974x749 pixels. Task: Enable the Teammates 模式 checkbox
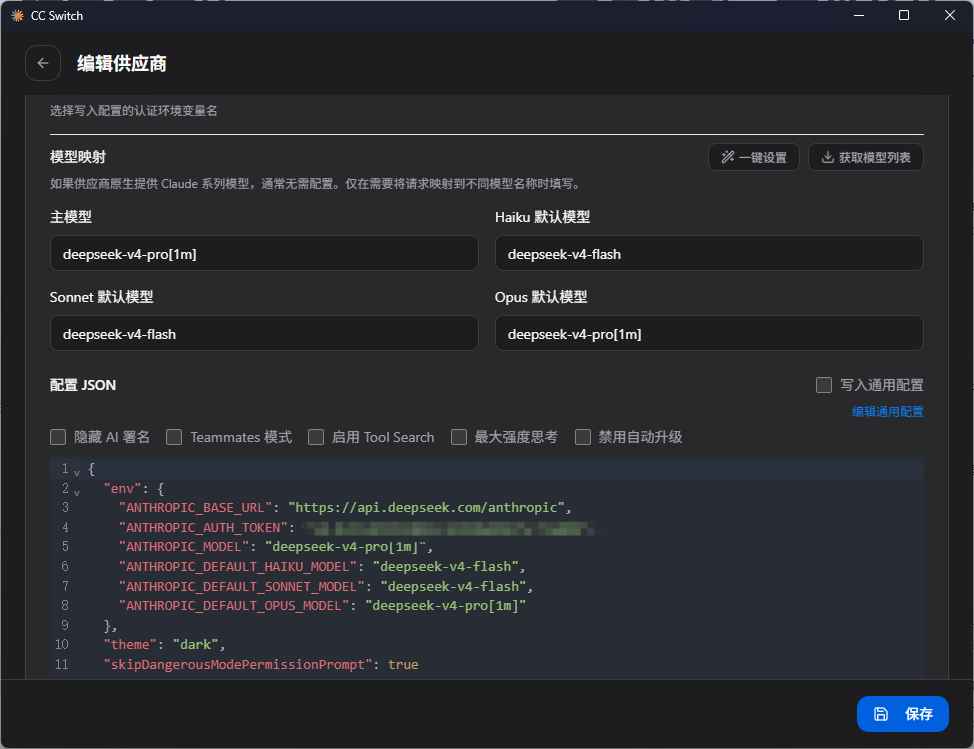[174, 437]
